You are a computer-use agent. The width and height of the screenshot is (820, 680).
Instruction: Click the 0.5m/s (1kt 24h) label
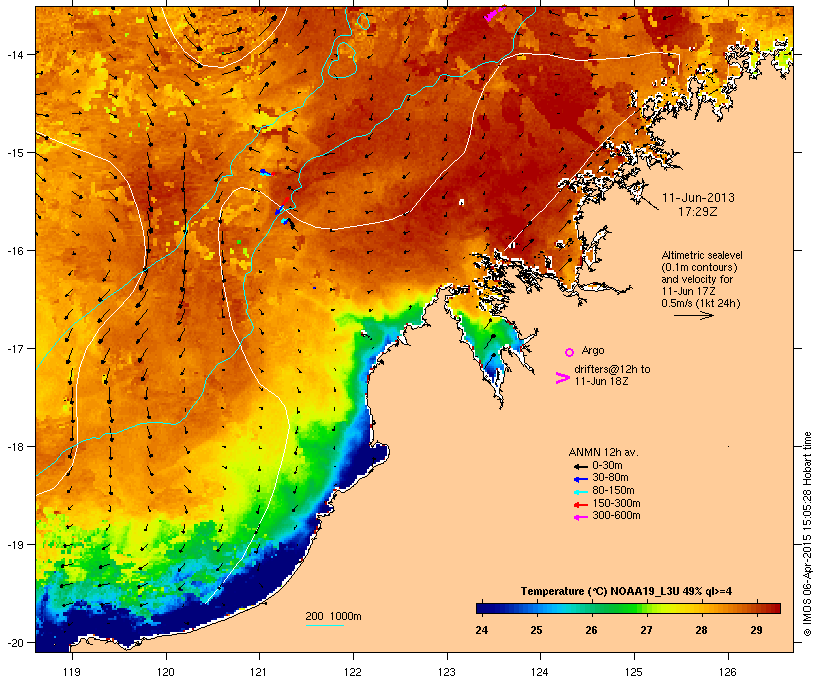click(x=701, y=303)
